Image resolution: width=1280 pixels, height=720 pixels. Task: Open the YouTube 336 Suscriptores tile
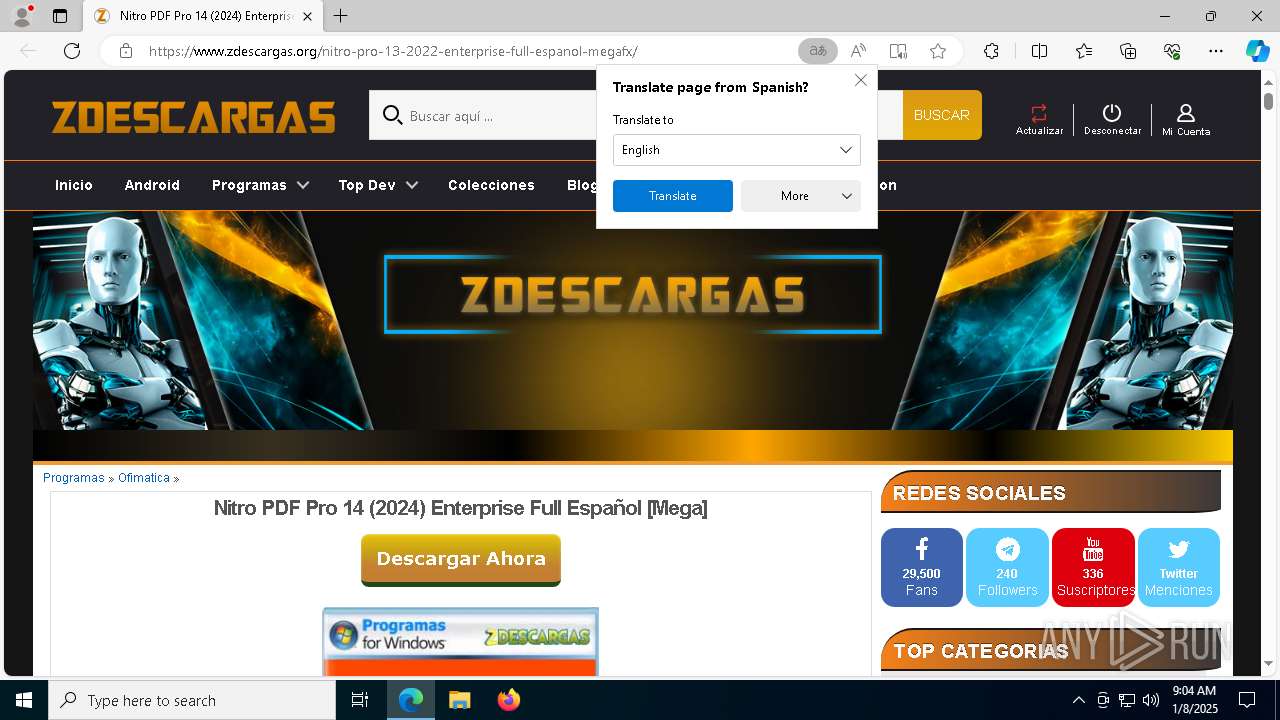click(x=1093, y=567)
